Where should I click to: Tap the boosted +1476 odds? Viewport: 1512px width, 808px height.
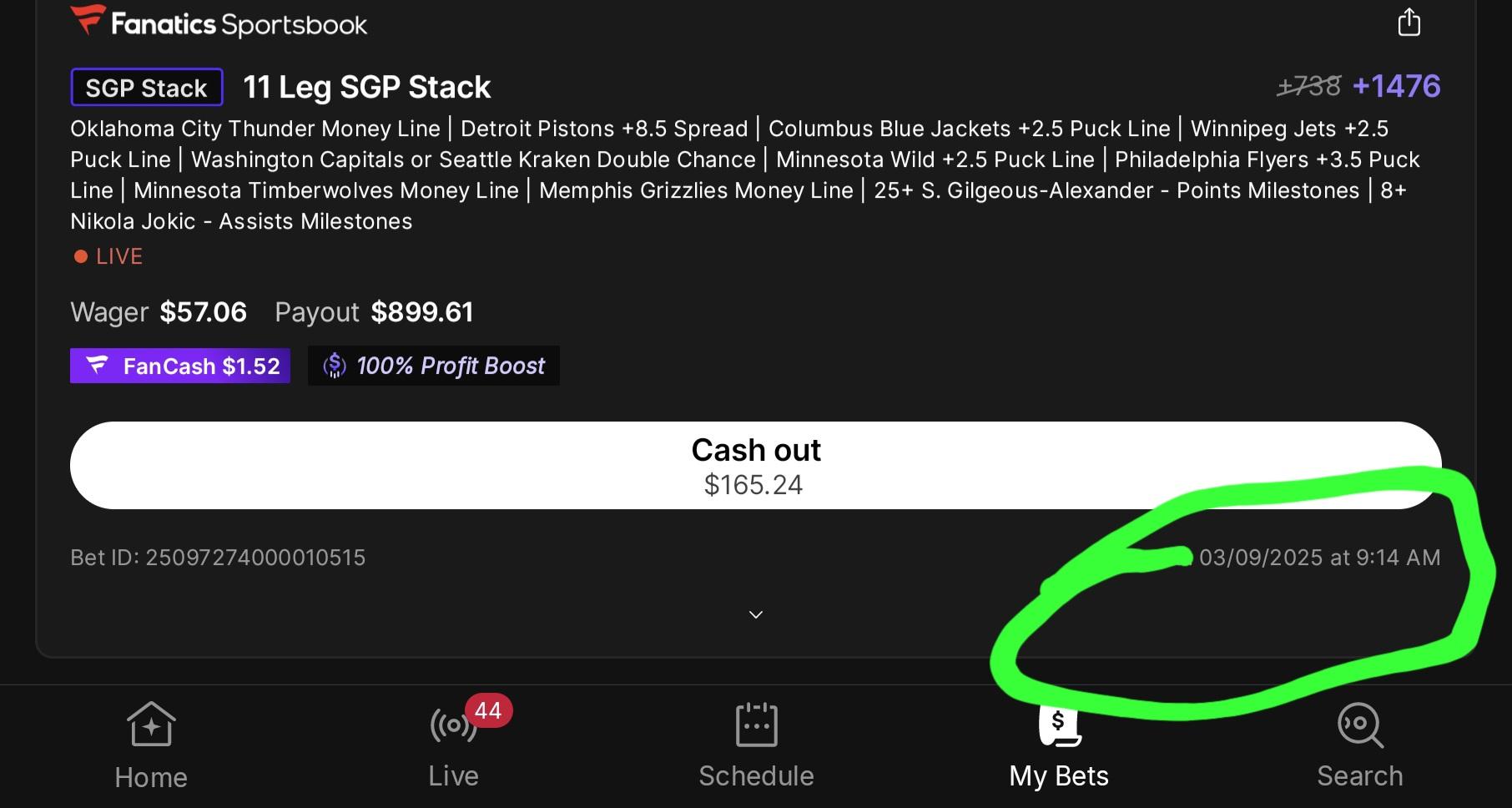pyautogui.click(x=1396, y=86)
